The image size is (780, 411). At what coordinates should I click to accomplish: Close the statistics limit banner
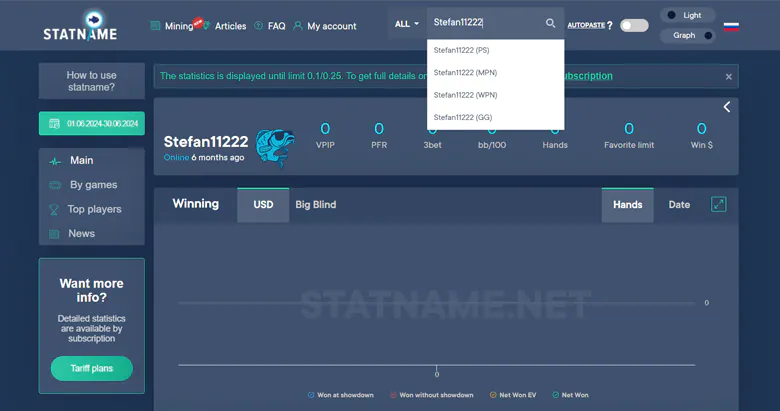728,77
